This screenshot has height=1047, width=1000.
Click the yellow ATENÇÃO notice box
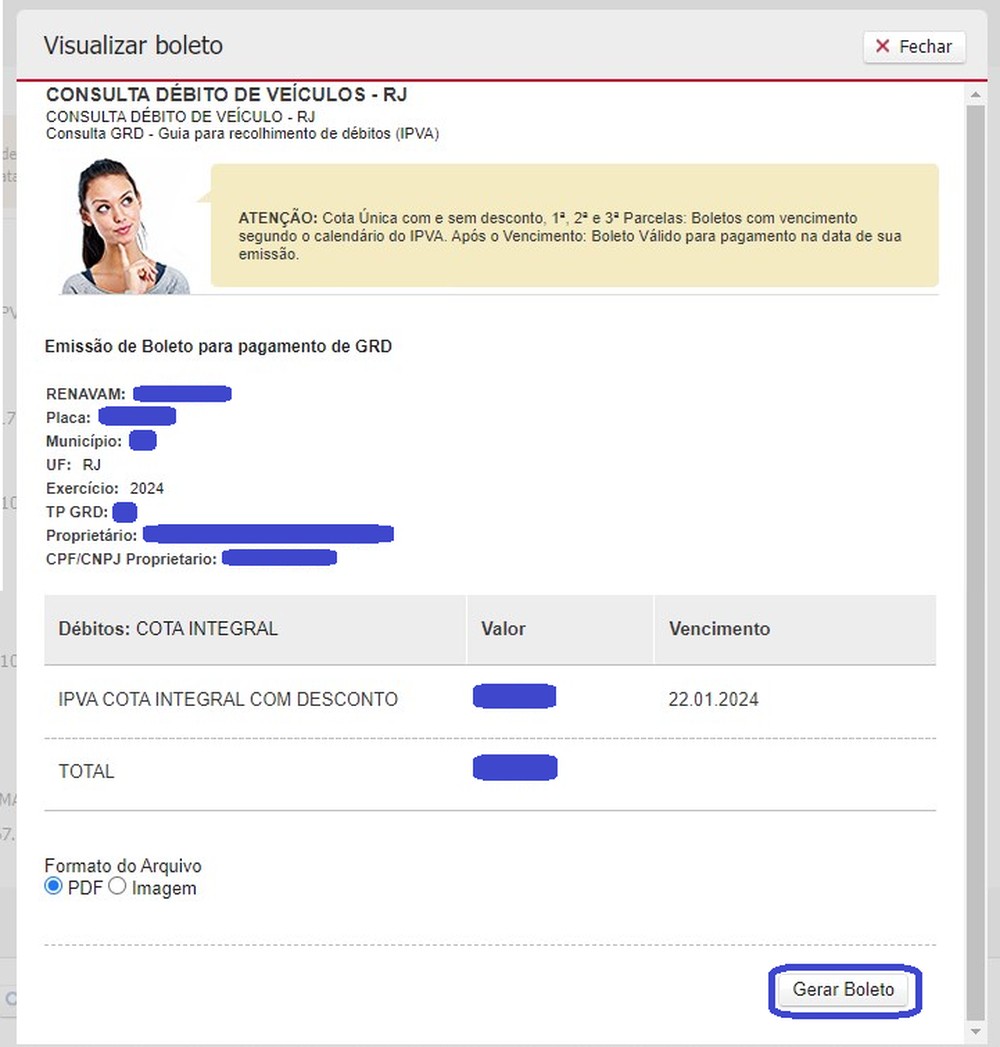pos(574,226)
